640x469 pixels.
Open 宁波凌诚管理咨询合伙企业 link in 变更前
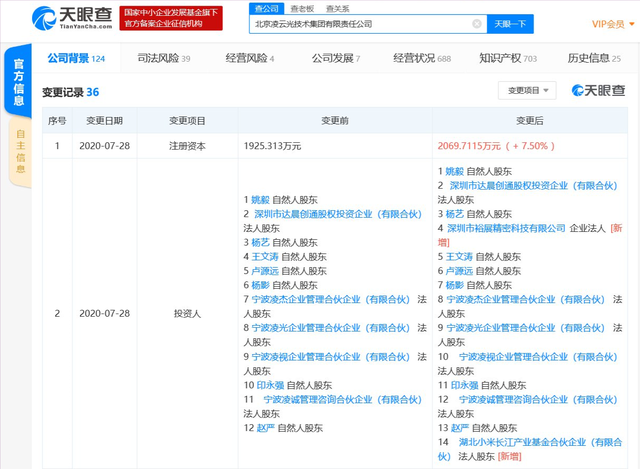pos(342,400)
